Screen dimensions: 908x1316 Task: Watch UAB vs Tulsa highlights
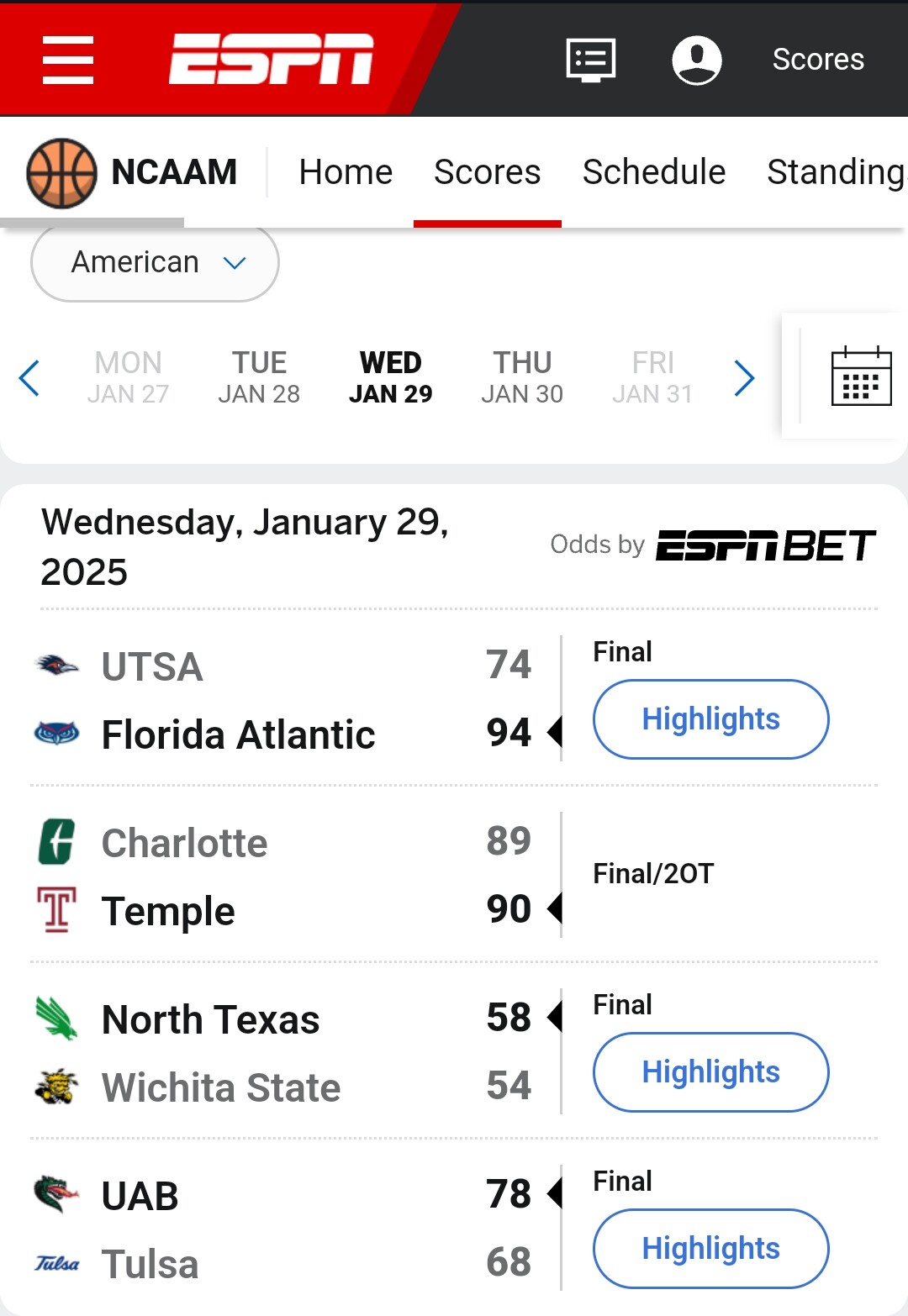pos(710,1249)
